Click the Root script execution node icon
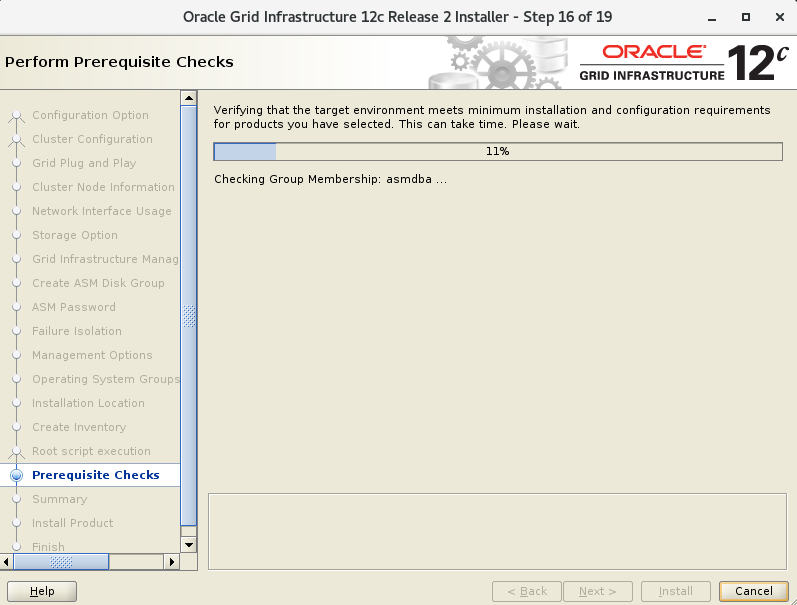 pyautogui.click(x=16, y=451)
